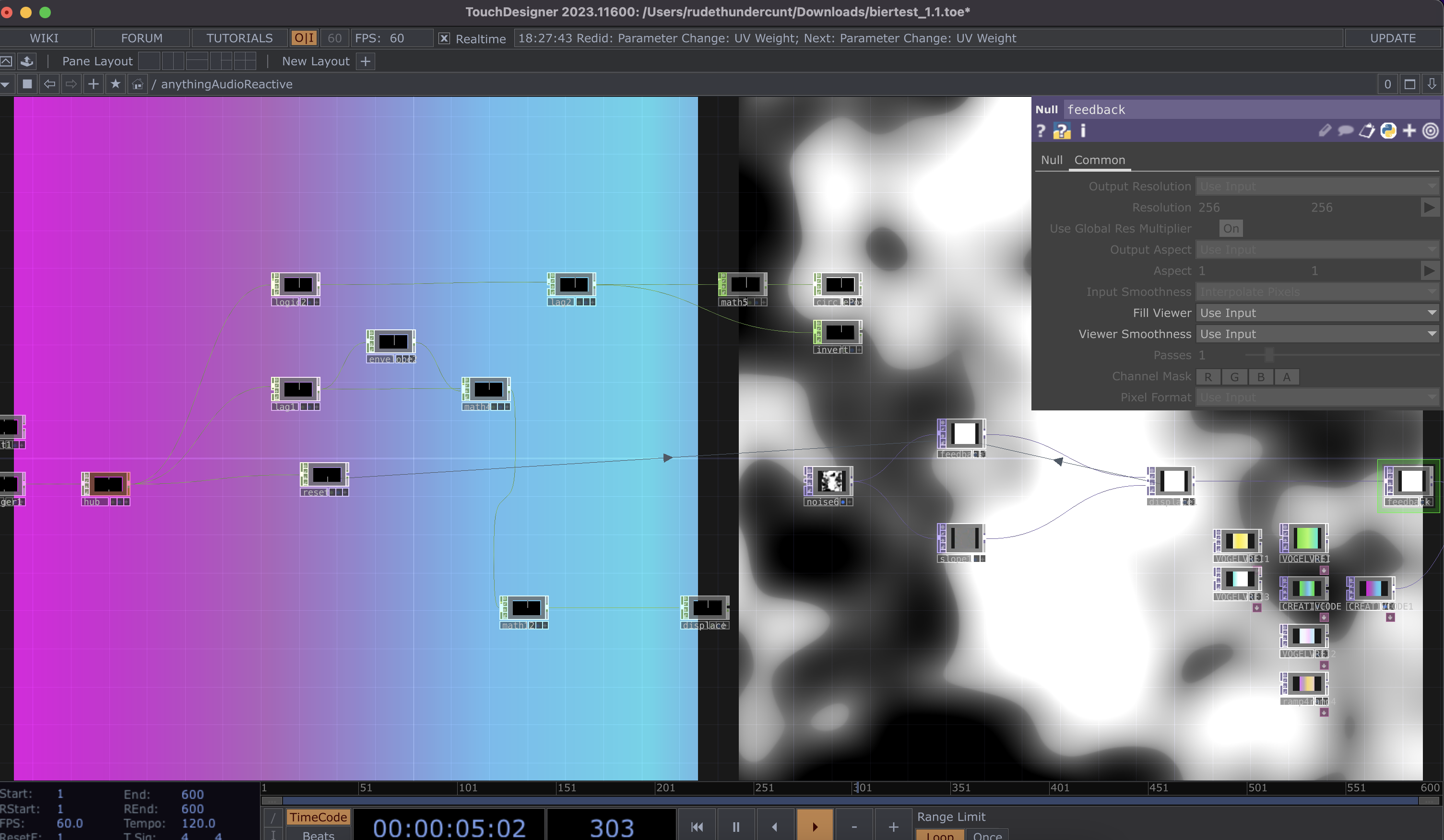
Task: Click the timeline scrub bar at frame 401
Action: coord(1051,788)
